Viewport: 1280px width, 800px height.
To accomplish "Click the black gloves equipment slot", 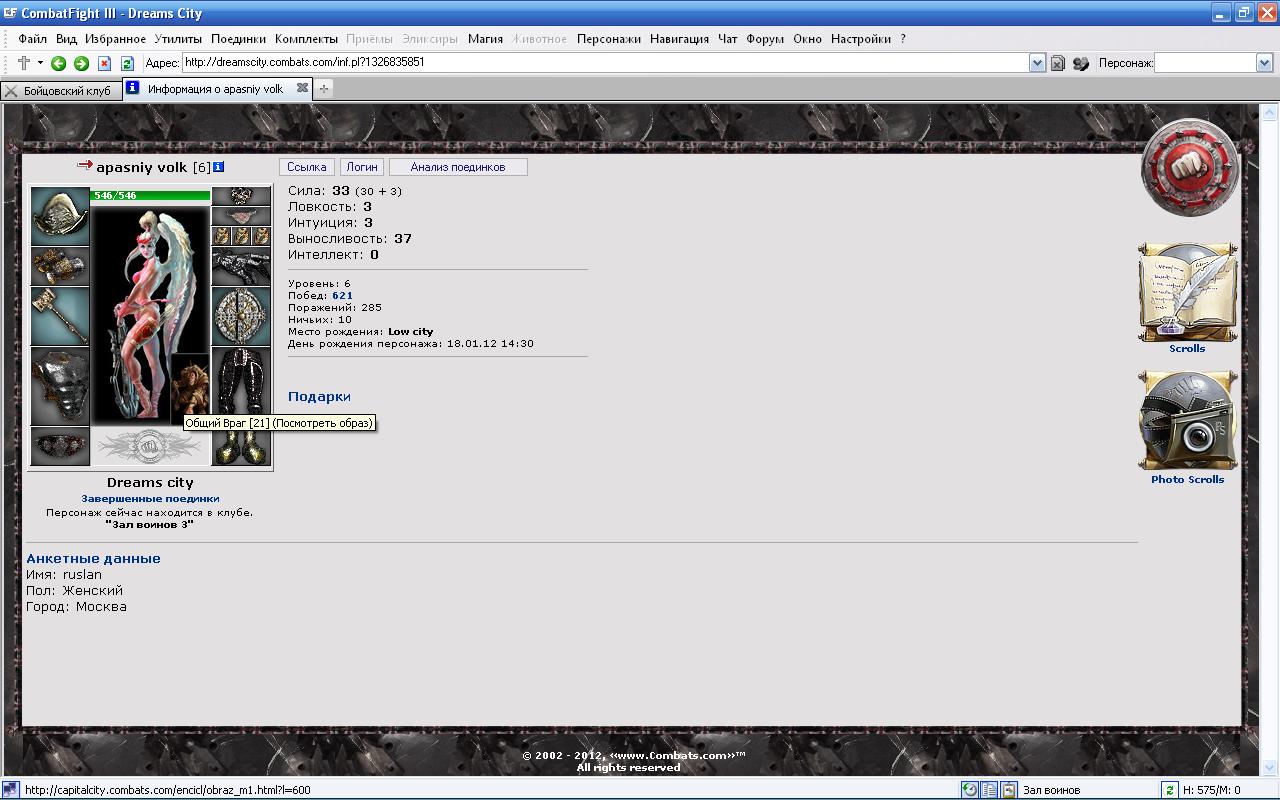I will click(x=241, y=266).
